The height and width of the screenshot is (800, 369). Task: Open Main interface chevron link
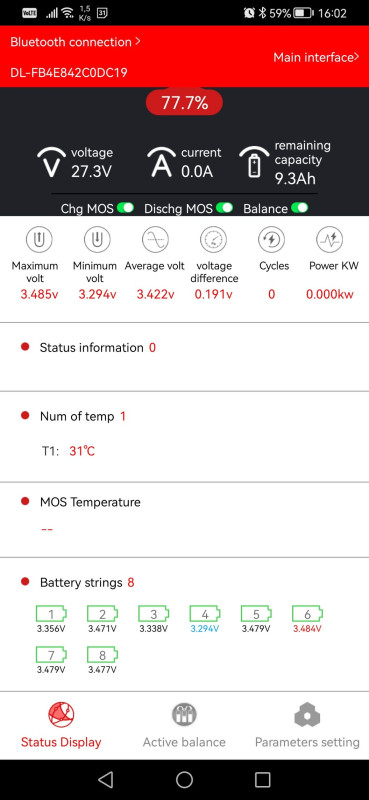pyautogui.click(x=316, y=57)
